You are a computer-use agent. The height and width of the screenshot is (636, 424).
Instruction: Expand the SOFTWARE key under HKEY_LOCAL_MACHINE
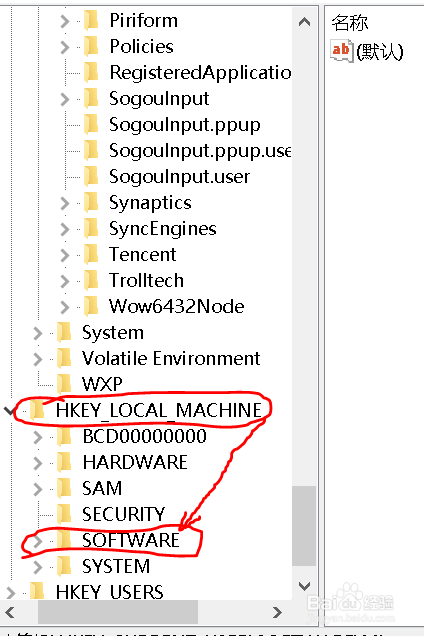(37, 541)
